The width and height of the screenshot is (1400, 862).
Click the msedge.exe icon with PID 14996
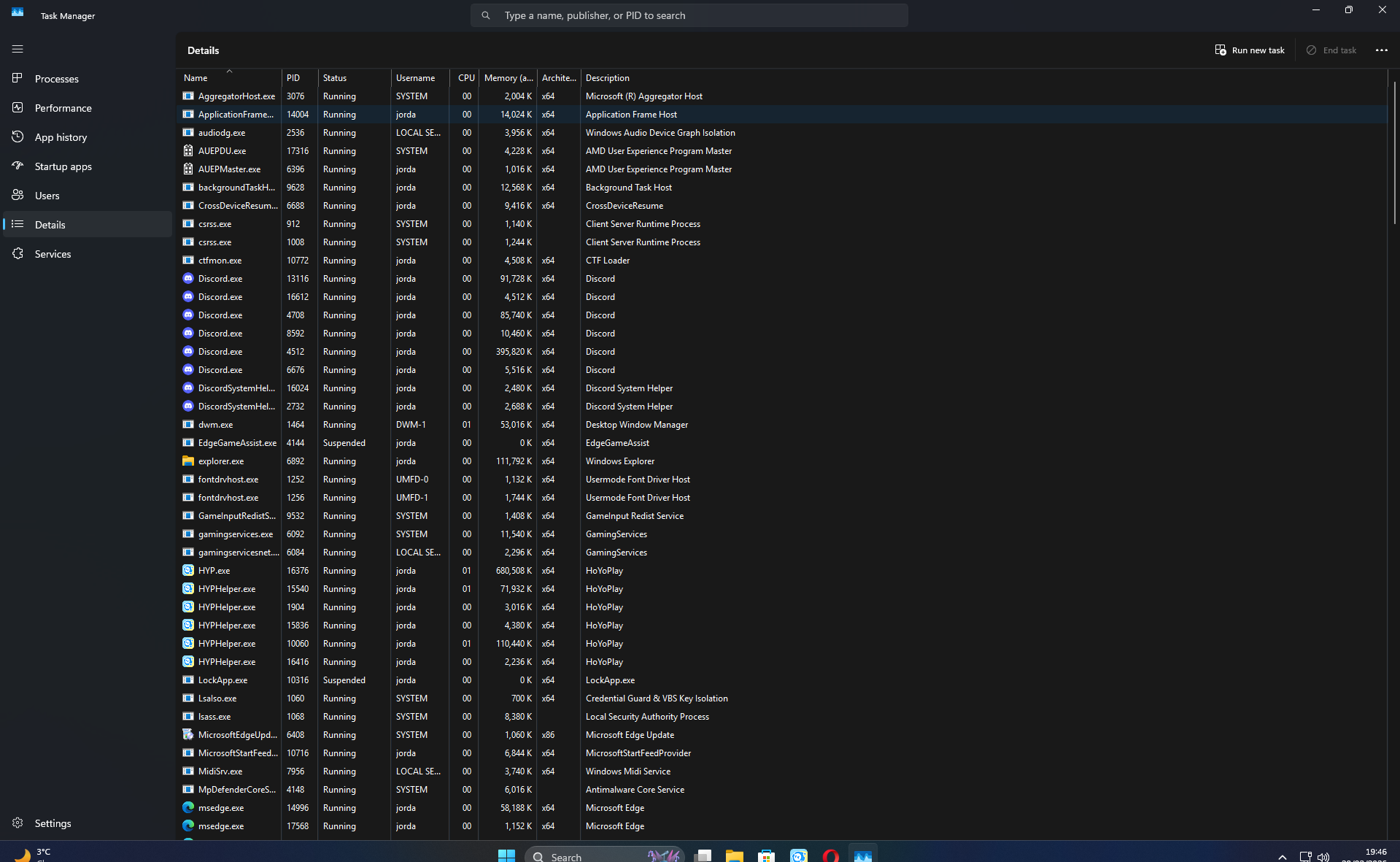[x=188, y=808]
